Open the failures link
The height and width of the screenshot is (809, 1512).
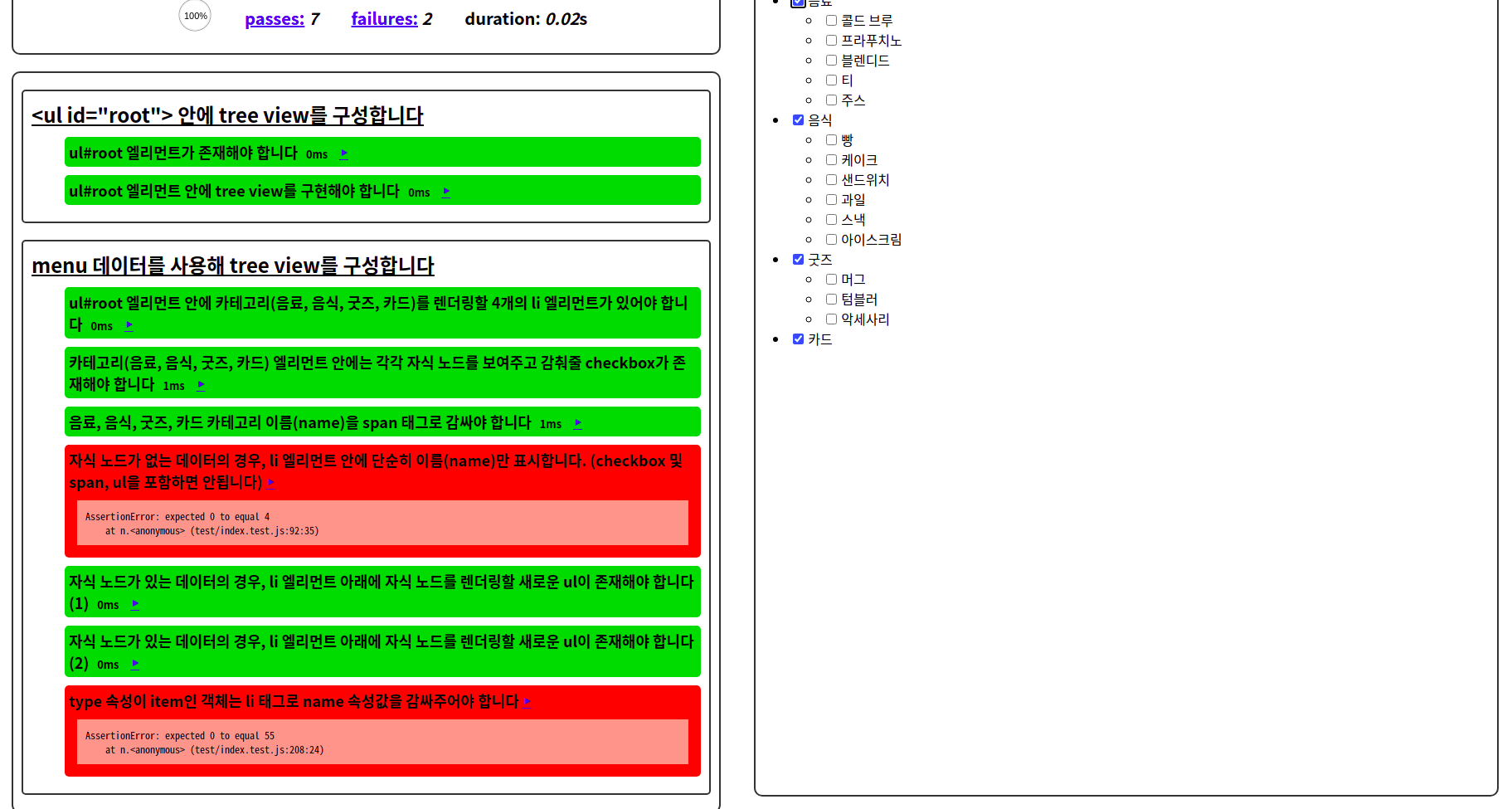point(384,19)
